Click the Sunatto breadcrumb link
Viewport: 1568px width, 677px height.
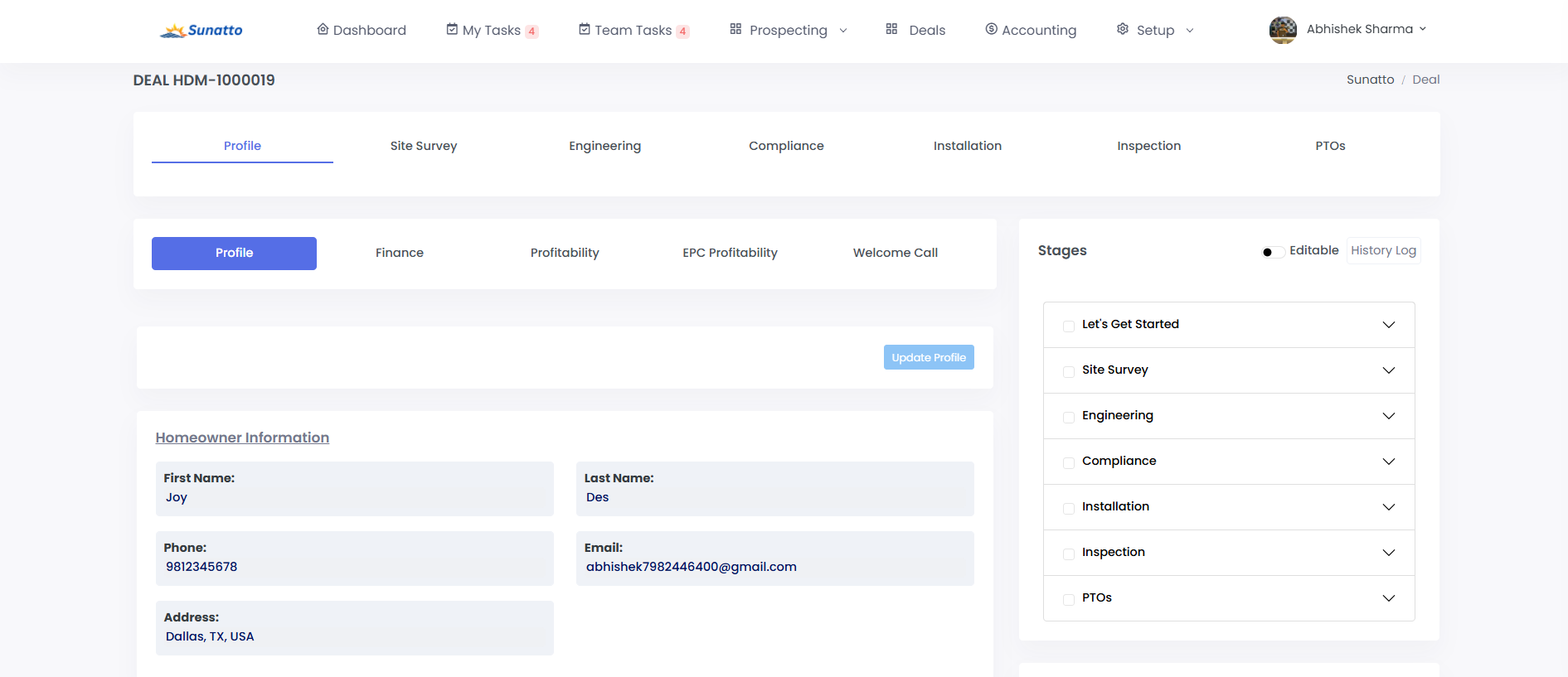coord(1370,80)
